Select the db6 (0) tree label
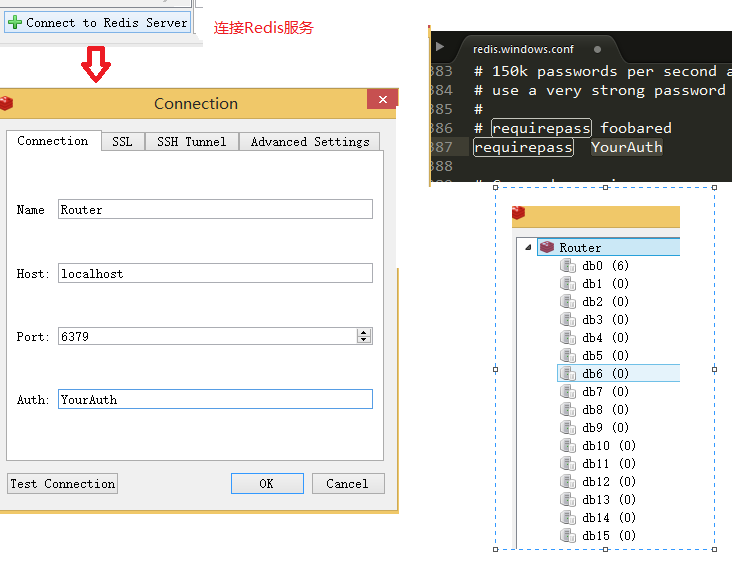 click(x=605, y=374)
